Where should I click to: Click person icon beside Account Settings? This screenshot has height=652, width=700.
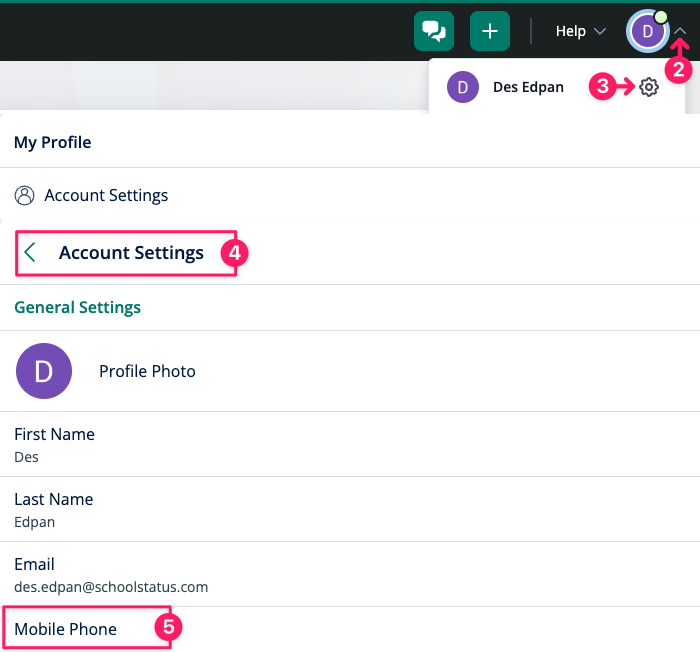point(25,196)
